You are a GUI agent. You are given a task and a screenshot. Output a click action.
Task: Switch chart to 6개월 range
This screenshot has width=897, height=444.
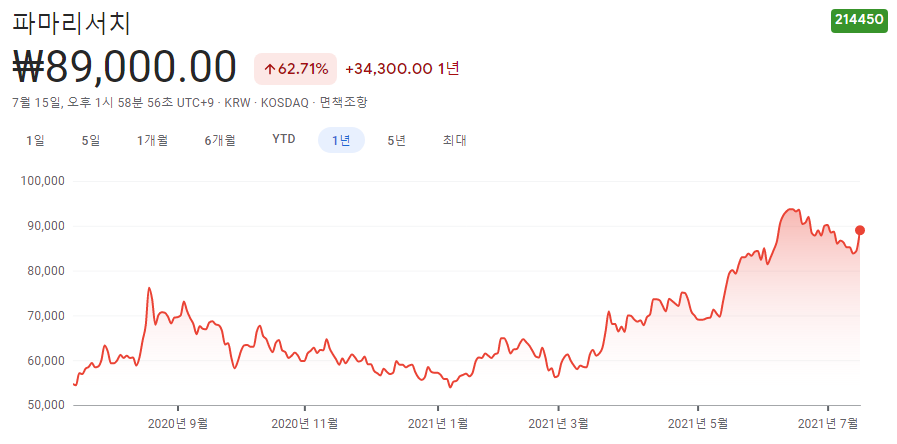click(220, 140)
